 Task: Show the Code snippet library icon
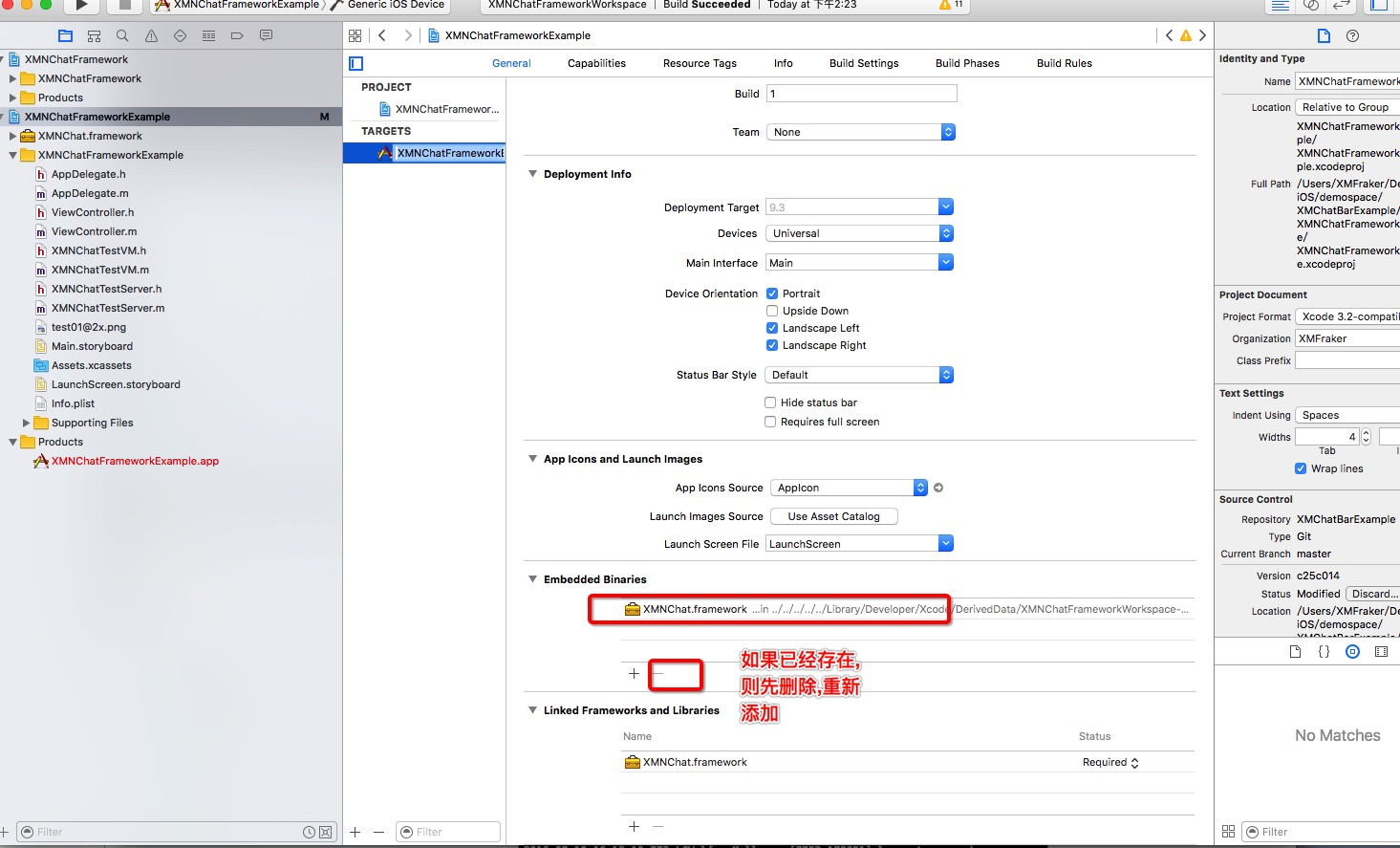(x=1324, y=651)
